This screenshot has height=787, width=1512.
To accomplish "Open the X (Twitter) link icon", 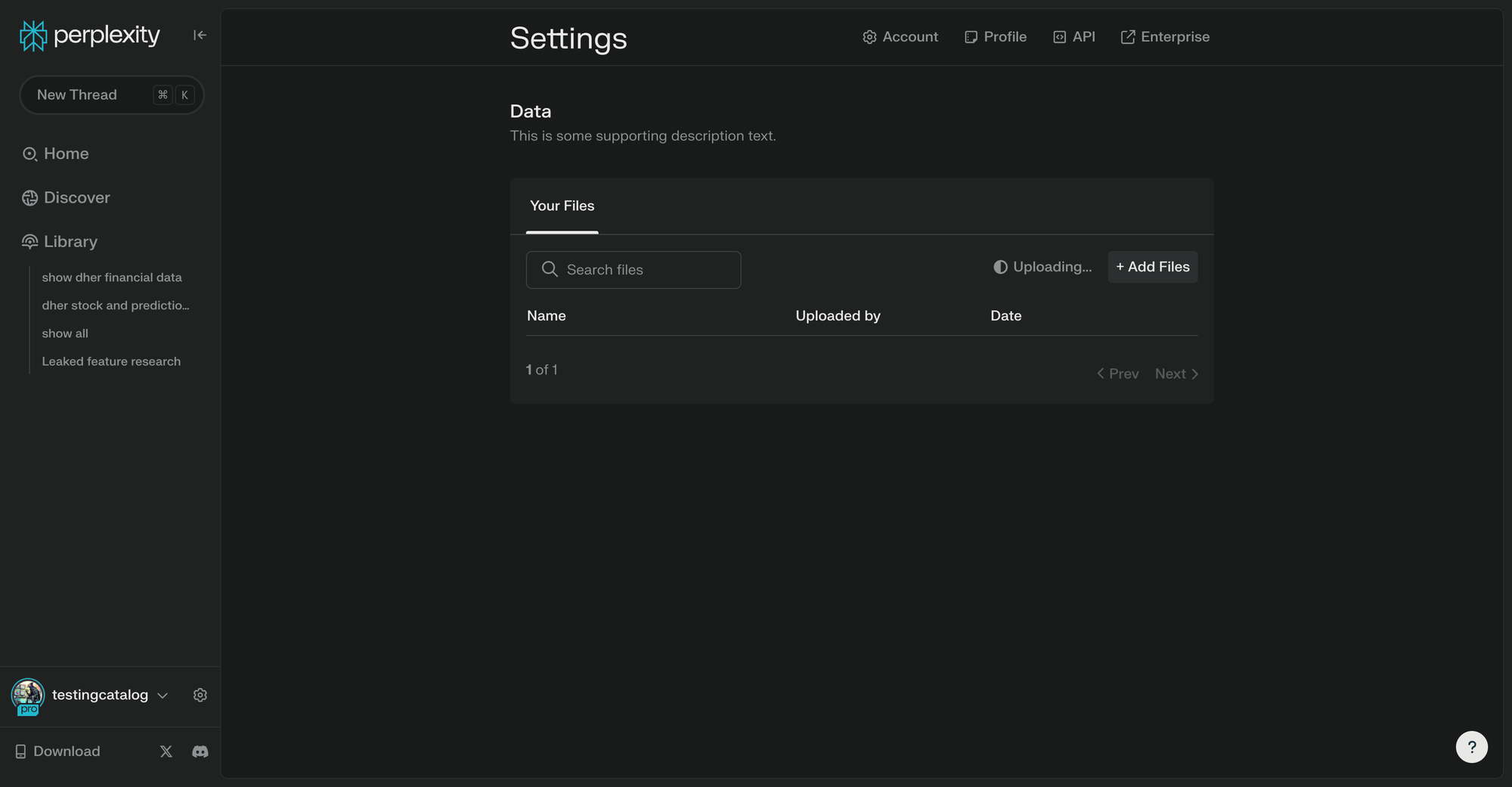I will point(166,751).
